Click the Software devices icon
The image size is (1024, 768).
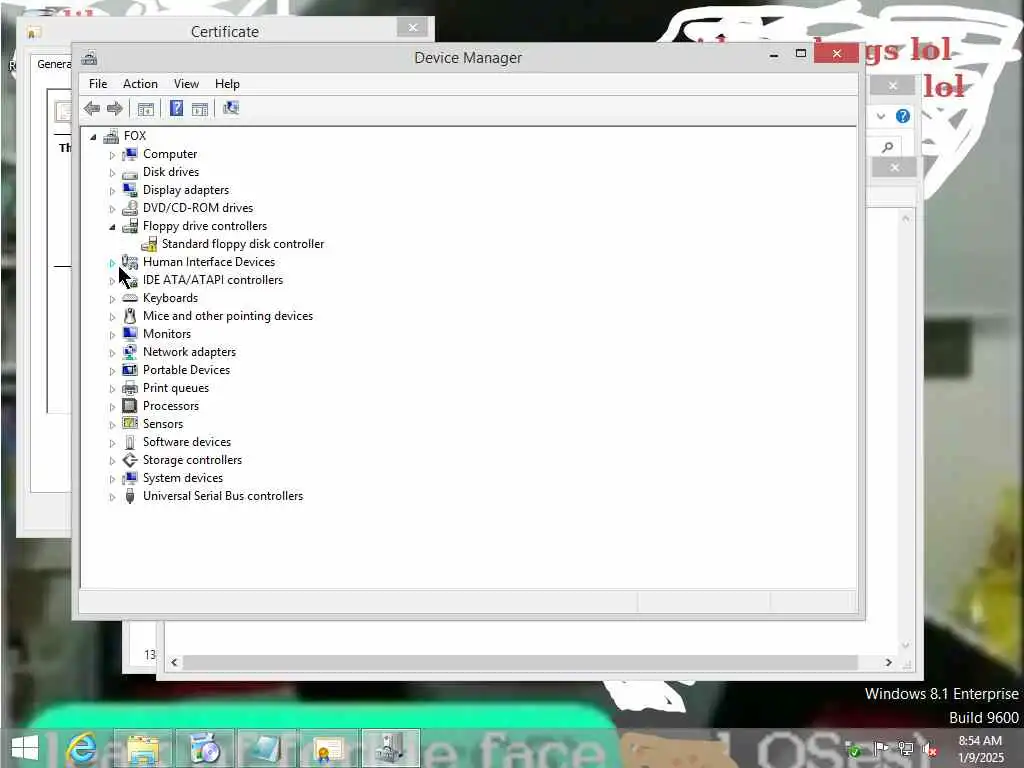130,442
